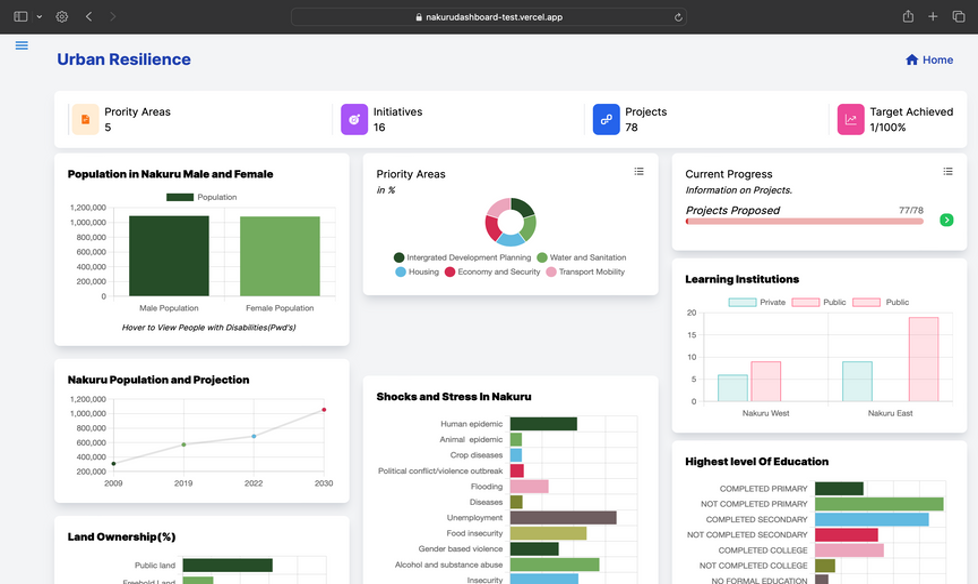Go to the Home link
This screenshot has width=978, height=584.
[x=937, y=60]
